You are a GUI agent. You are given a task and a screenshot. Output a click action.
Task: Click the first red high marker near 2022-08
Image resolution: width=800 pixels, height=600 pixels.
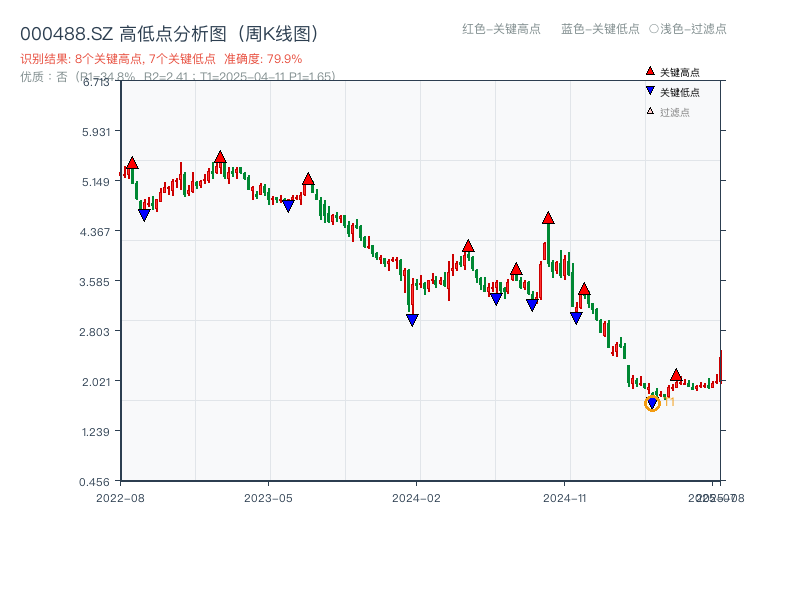tap(132, 163)
